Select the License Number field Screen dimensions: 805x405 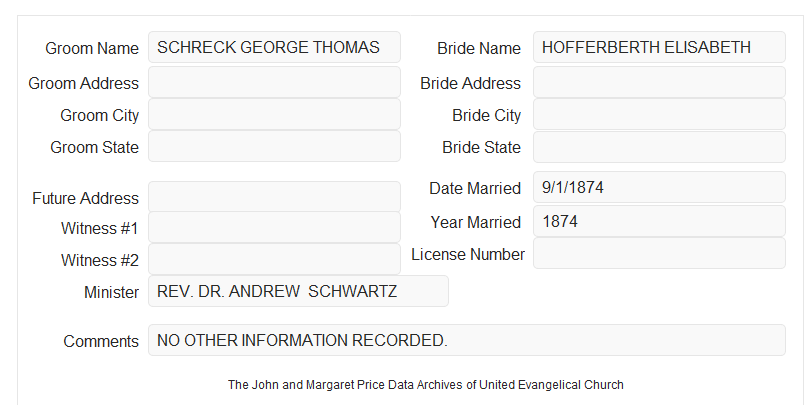coord(659,253)
